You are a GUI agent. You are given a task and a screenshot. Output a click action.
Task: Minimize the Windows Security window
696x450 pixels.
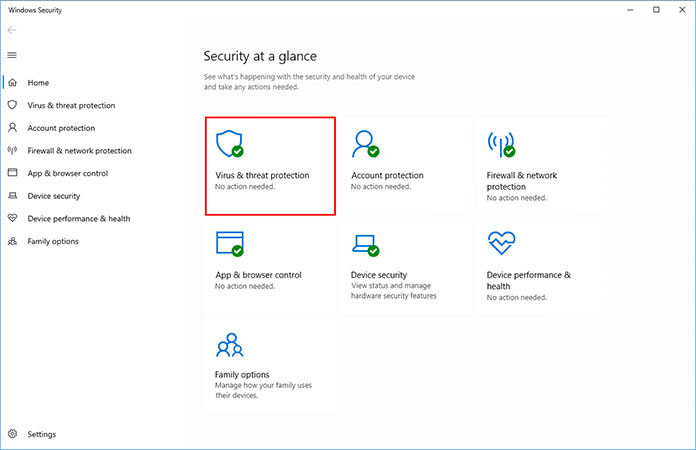[x=630, y=10]
